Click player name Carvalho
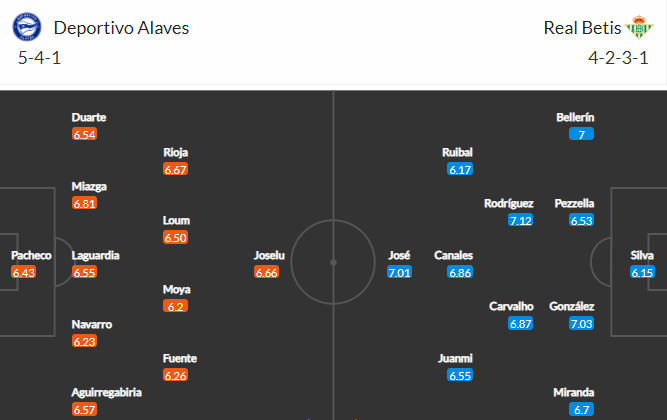667x420 pixels. 511,306
